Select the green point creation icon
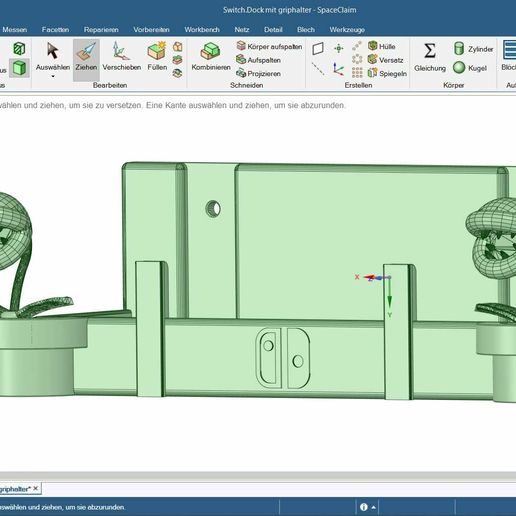Screen dimensions: 516x516 point(339,49)
